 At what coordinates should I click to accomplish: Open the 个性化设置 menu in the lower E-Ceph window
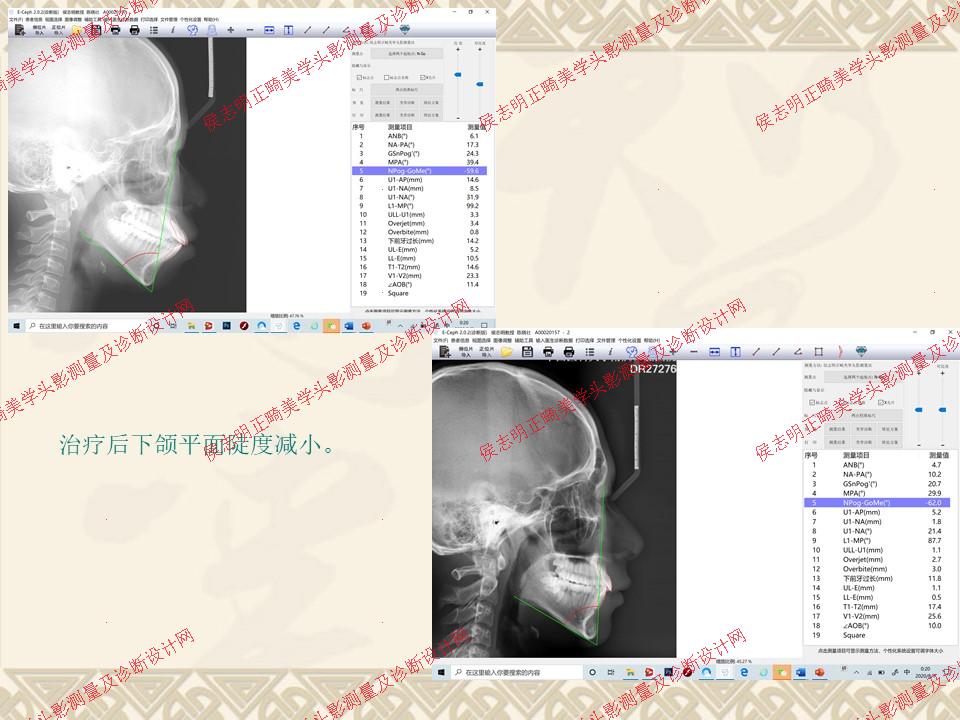point(629,340)
